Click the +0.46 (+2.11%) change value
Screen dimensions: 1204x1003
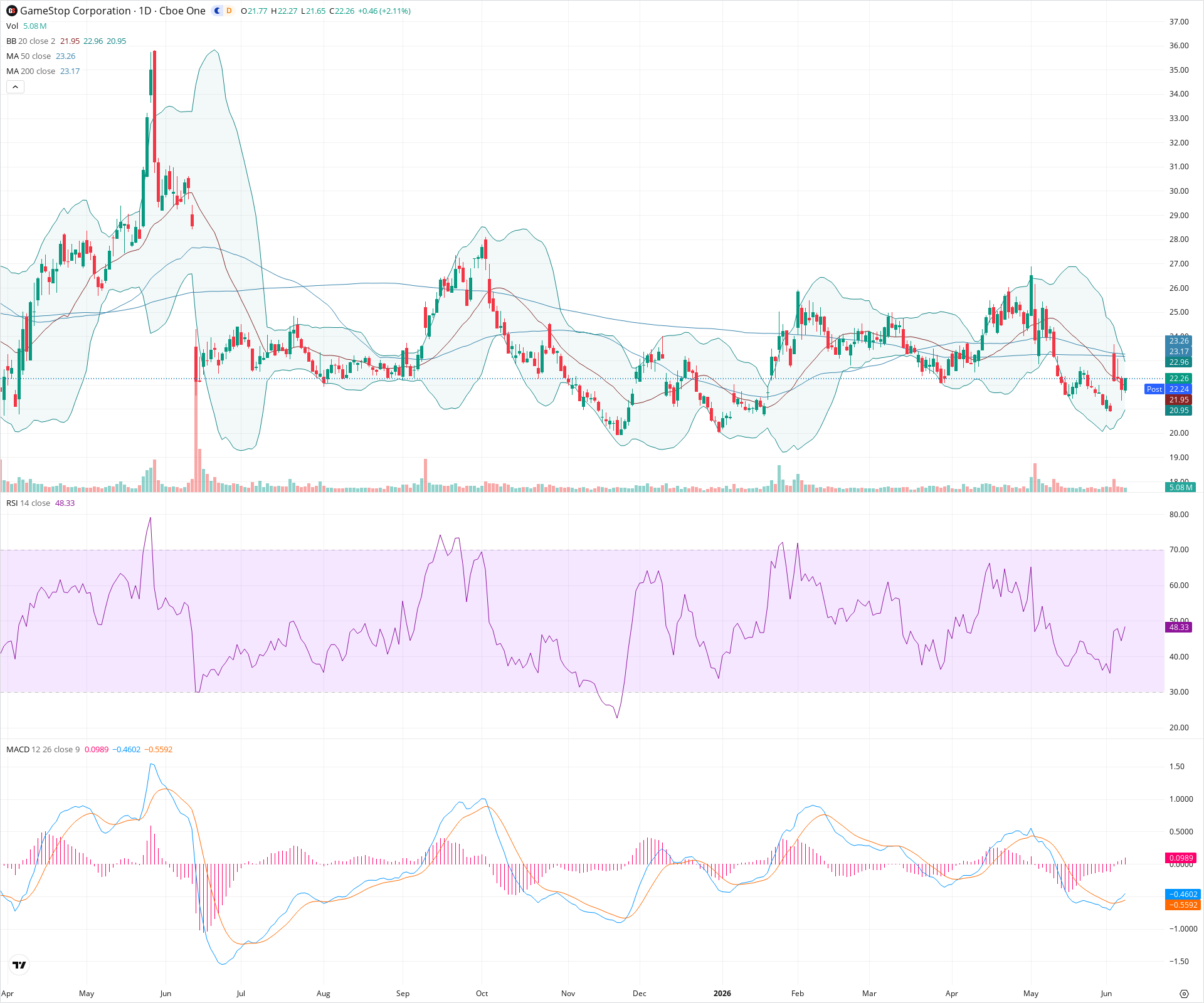384,11
